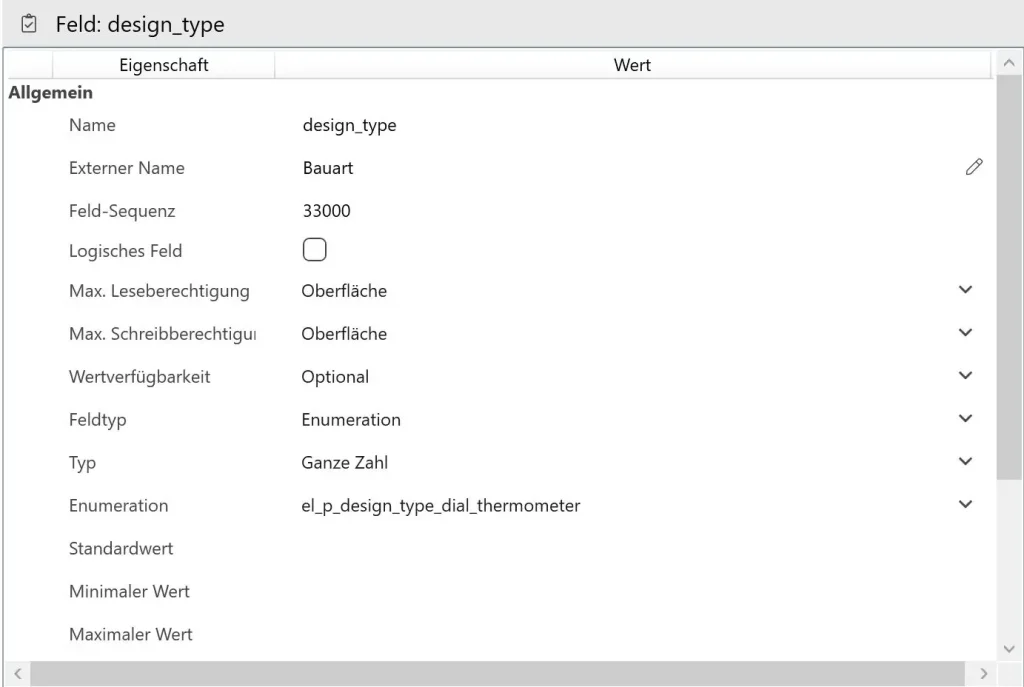Click the horizontal scrollbar right arrow

pos(982,673)
